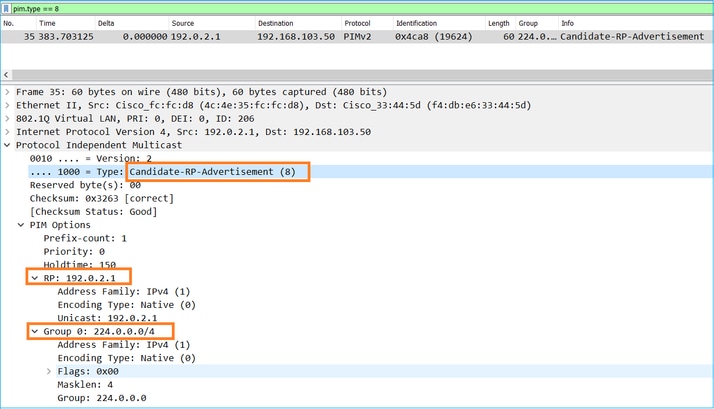Select the Holdtime: 150 line
The image size is (714, 409).
79,265
